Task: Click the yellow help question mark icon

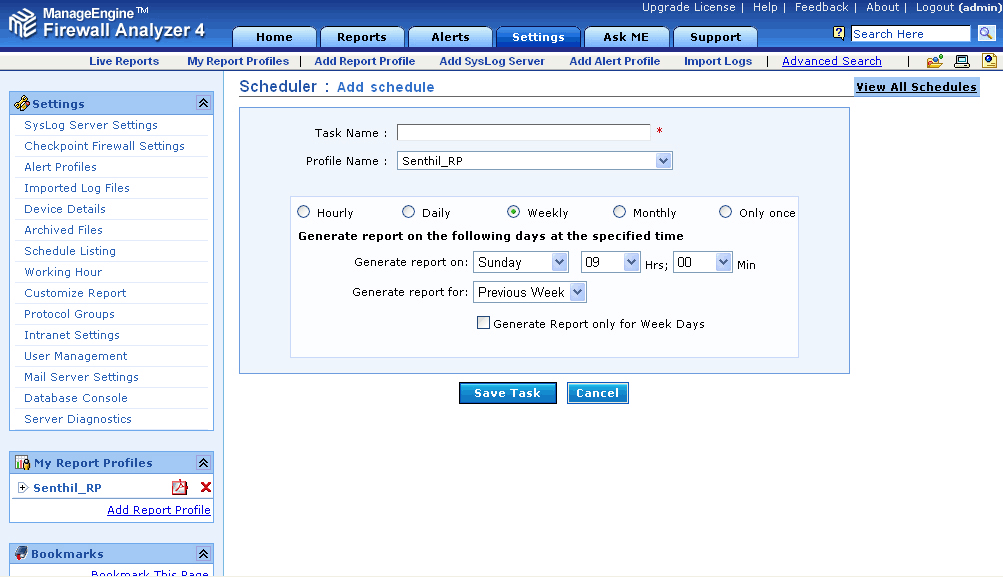Action: [x=839, y=33]
